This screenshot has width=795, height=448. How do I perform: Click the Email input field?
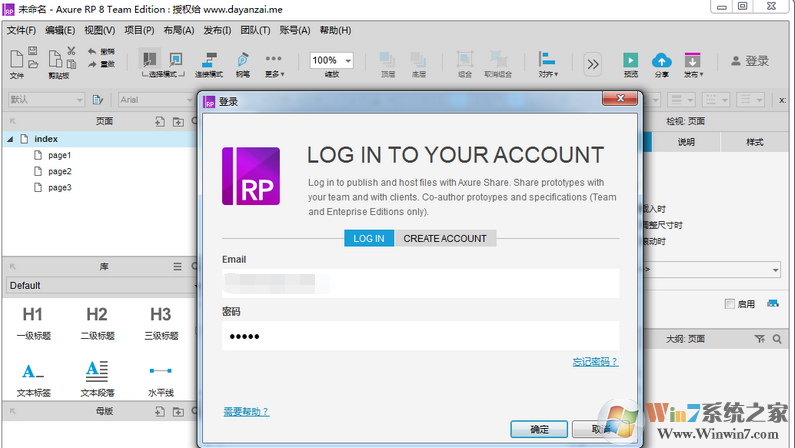tap(420, 283)
